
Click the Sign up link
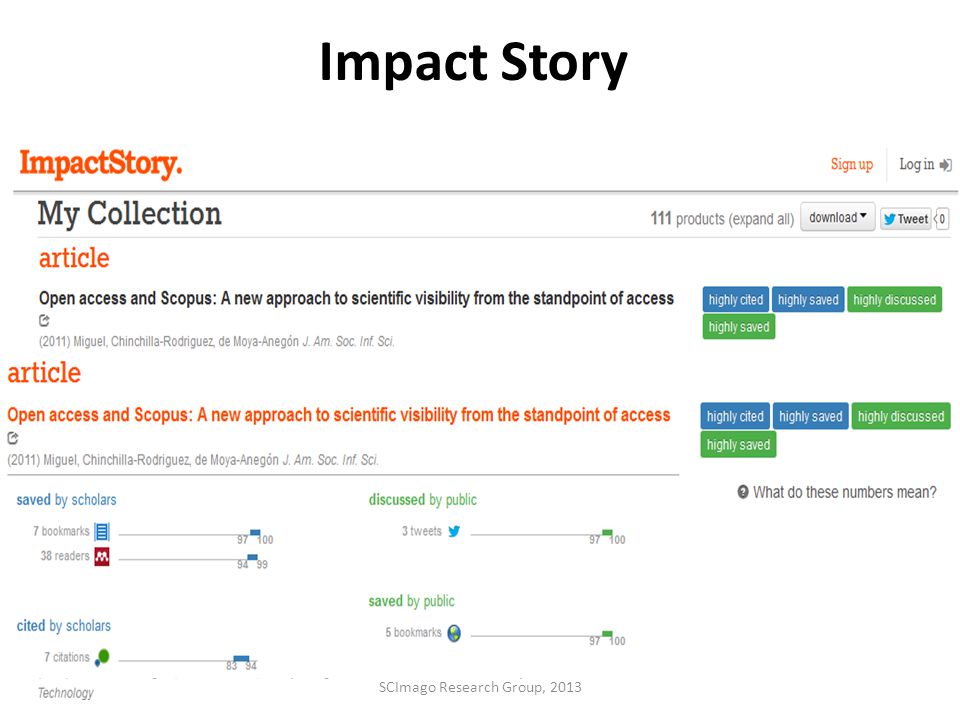(852, 164)
